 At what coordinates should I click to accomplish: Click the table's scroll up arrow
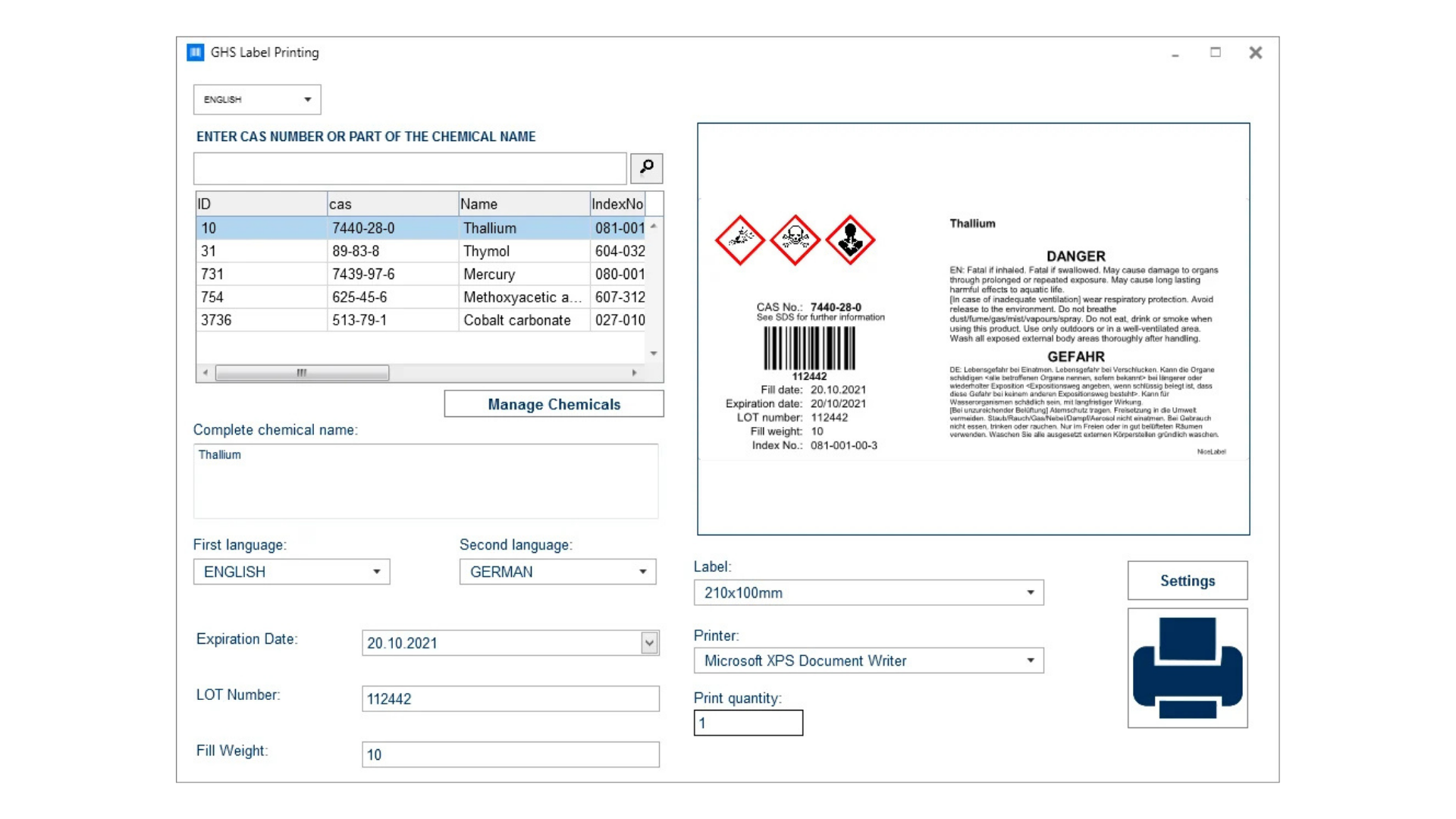[654, 226]
